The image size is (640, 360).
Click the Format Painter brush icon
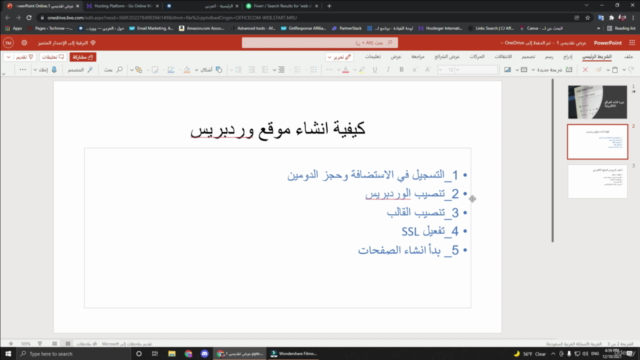pos(599,70)
